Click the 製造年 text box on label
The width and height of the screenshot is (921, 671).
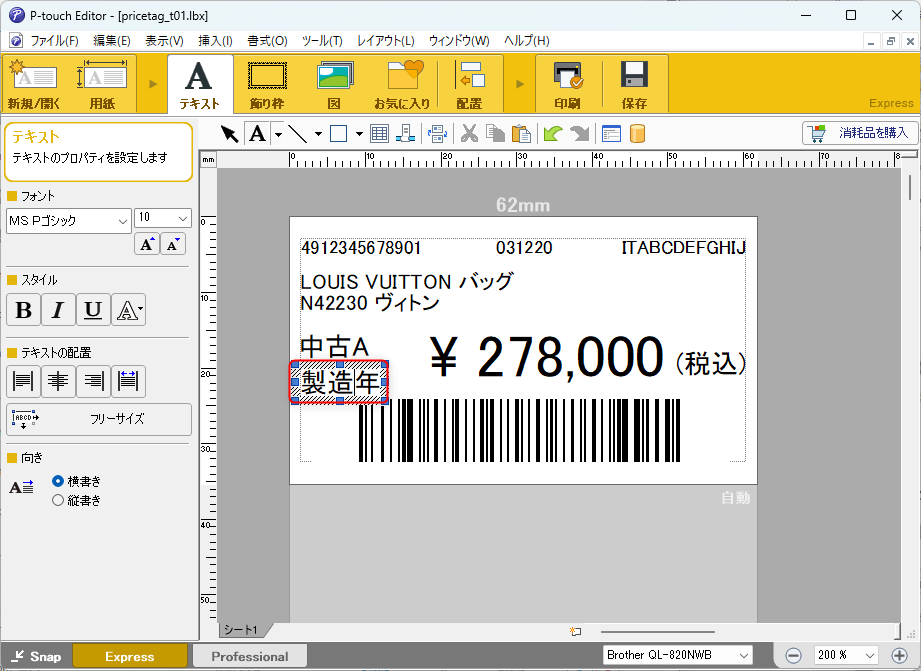click(340, 383)
